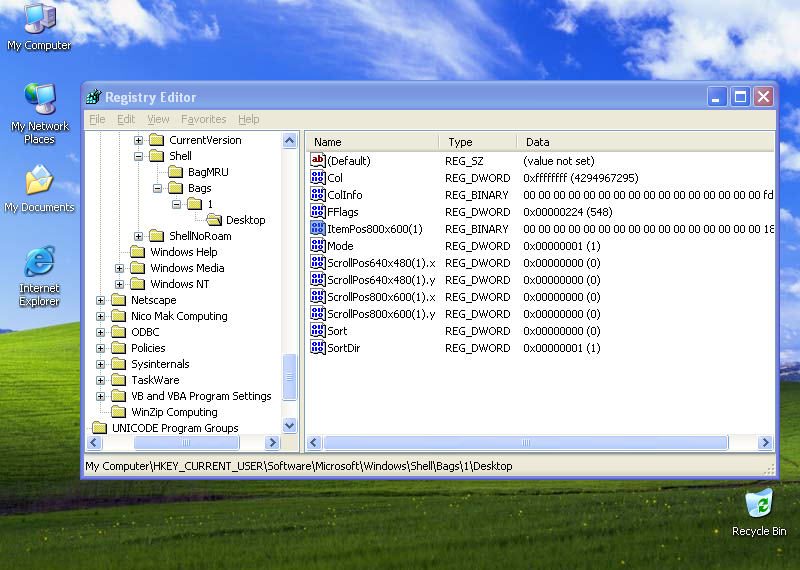Screen dimensions: 800x570
Task: Click the data 0x00000224 (548)
Action: 567,212
